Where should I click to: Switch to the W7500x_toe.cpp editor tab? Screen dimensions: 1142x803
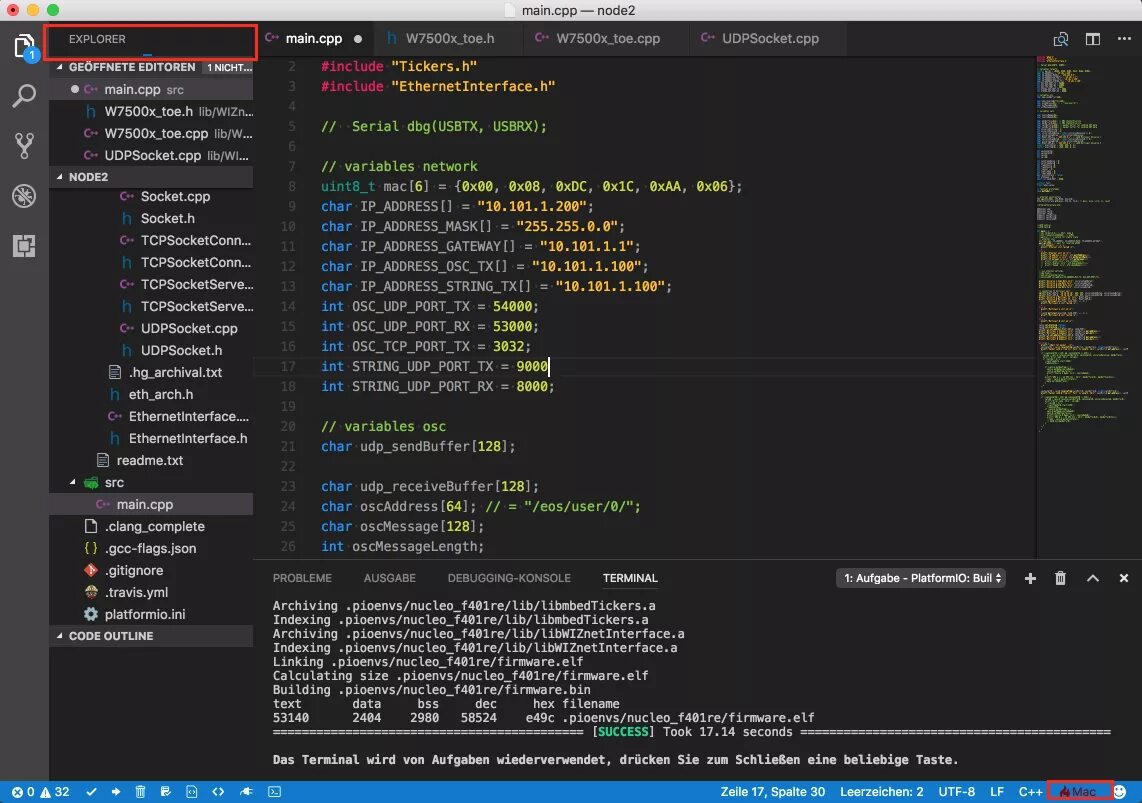(x=607, y=39)
